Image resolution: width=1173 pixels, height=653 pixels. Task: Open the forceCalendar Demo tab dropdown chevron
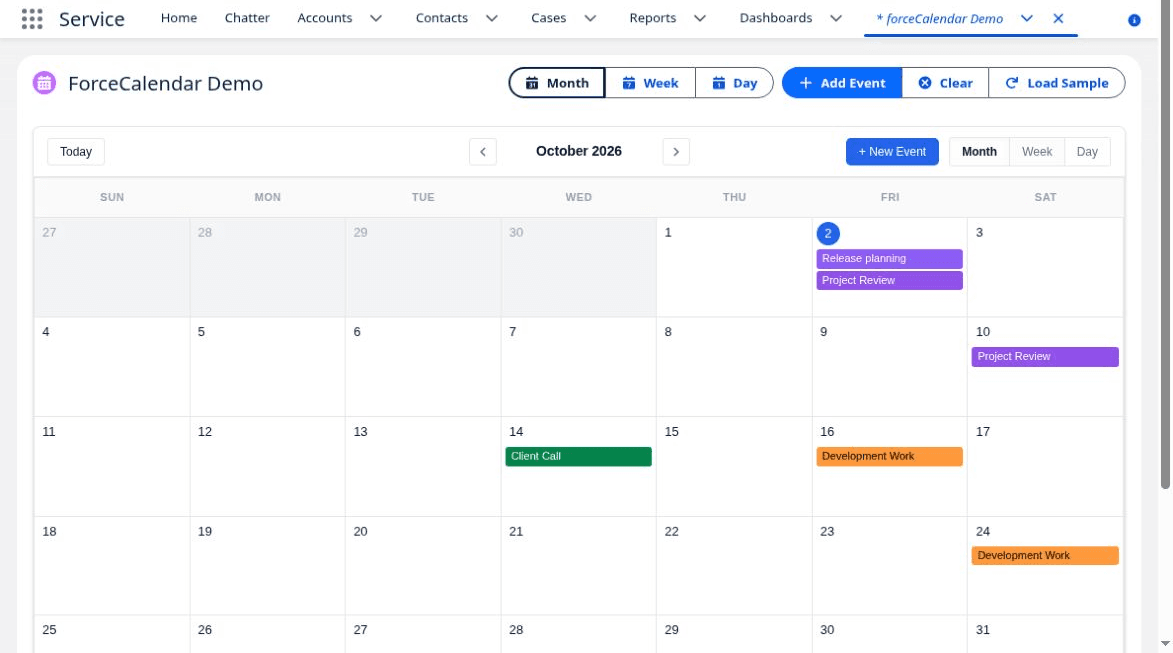pos(1026,18)
